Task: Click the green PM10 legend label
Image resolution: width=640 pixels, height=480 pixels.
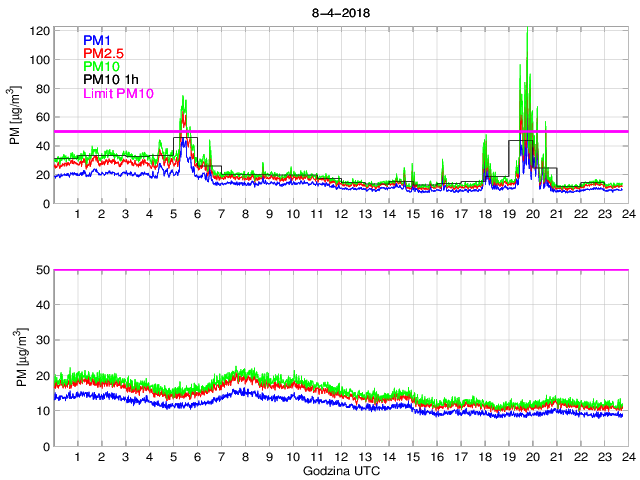Action: tap(103, 67)
